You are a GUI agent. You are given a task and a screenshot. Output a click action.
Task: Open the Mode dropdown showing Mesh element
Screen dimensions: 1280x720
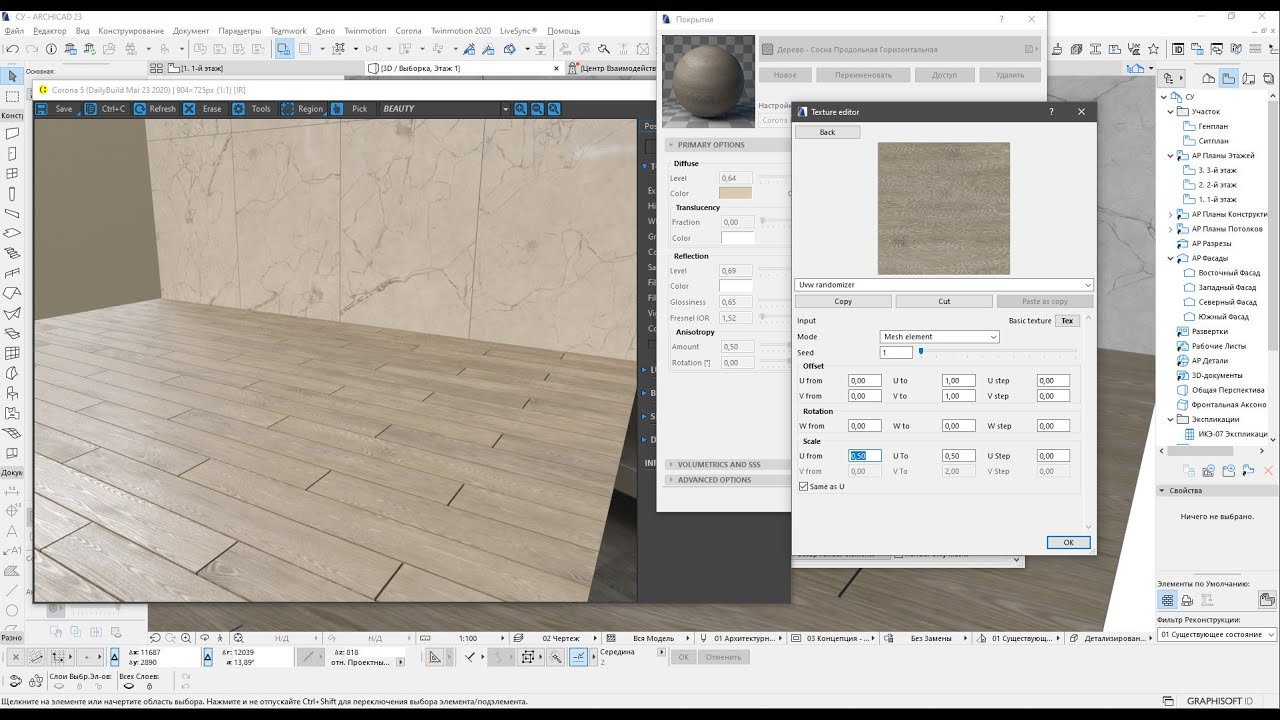[939, 337]
